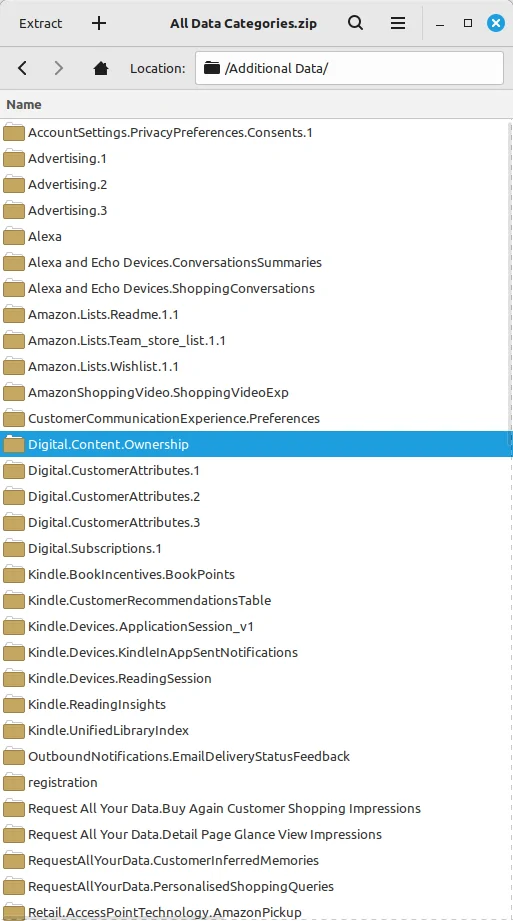Click the Extract button
The height and width of the screenshot is (921, 513).
41,23
